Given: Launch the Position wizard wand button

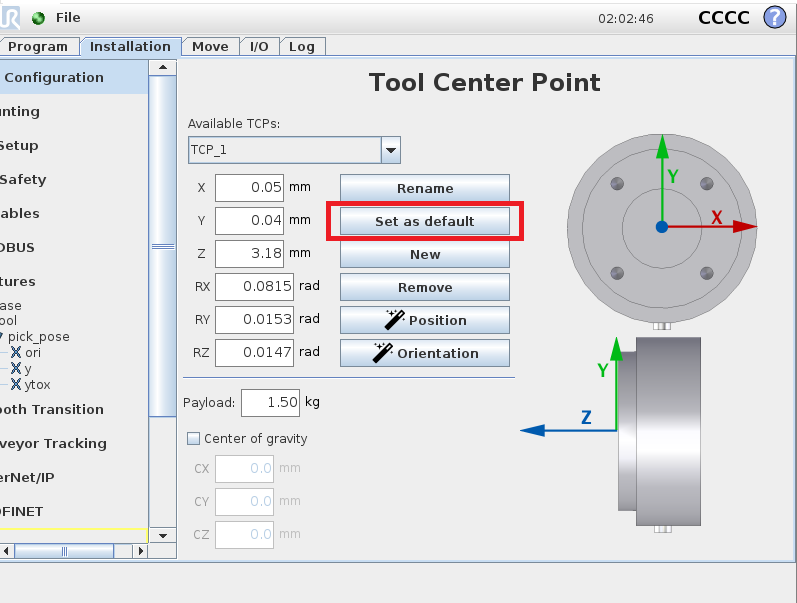Looking at the screenshot, I should click(x=425, y=320).
